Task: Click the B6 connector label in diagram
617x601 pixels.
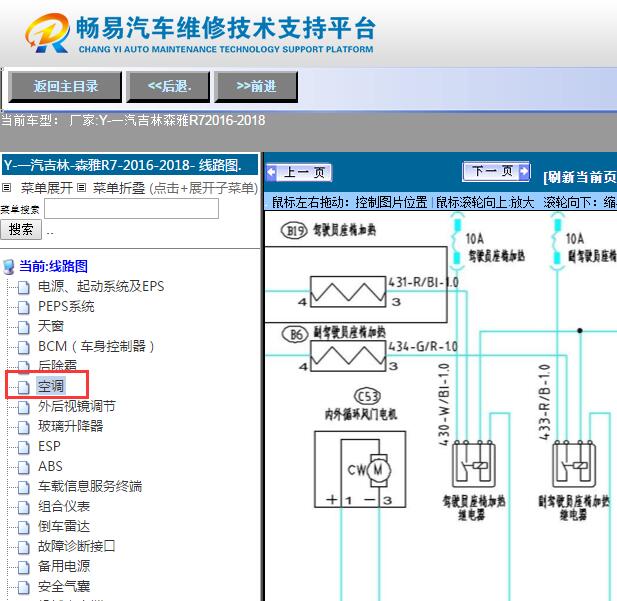Action: pos(295,335)
